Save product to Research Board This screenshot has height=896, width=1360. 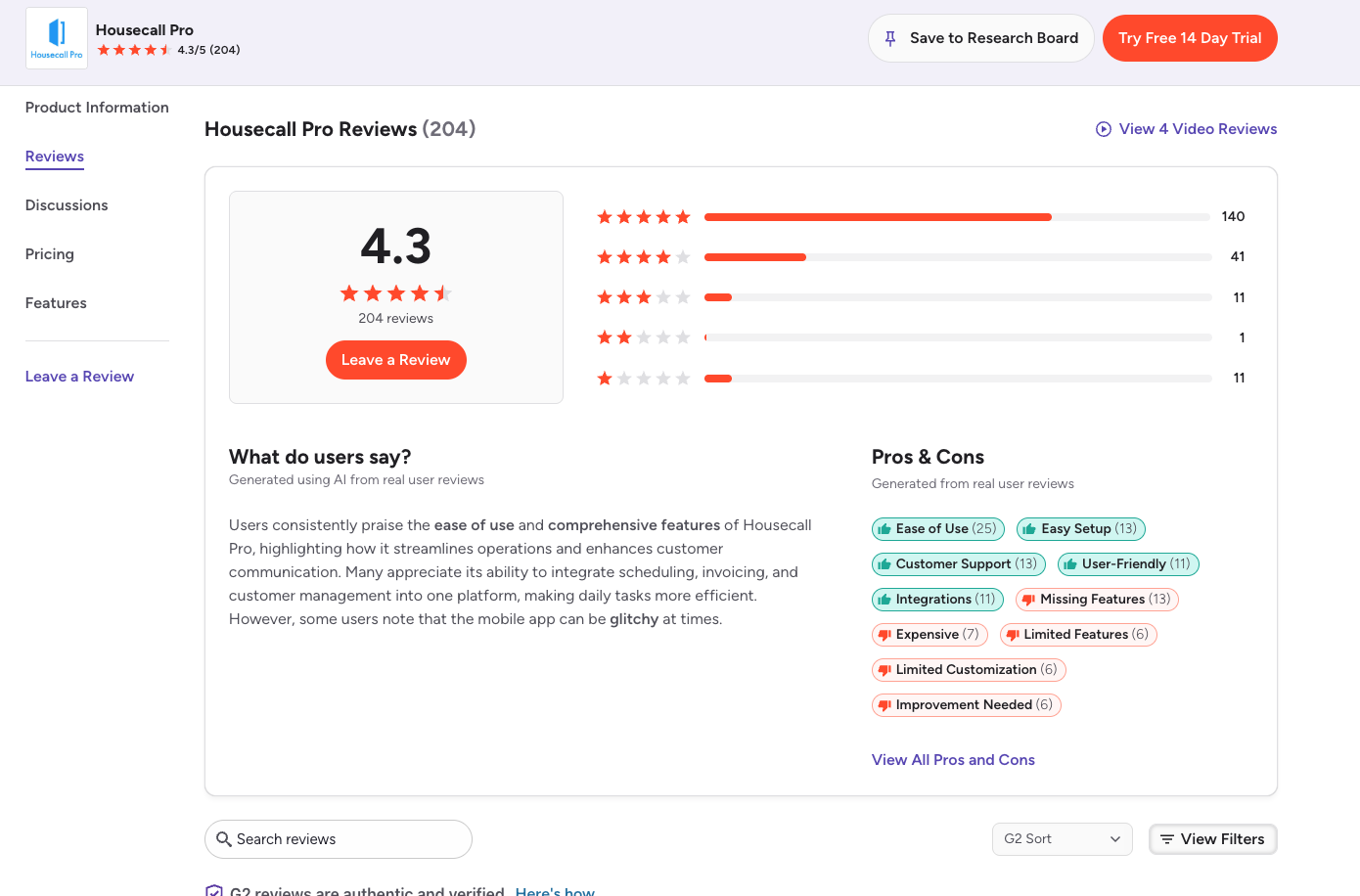pyautogui.click(x=981, y=38)
